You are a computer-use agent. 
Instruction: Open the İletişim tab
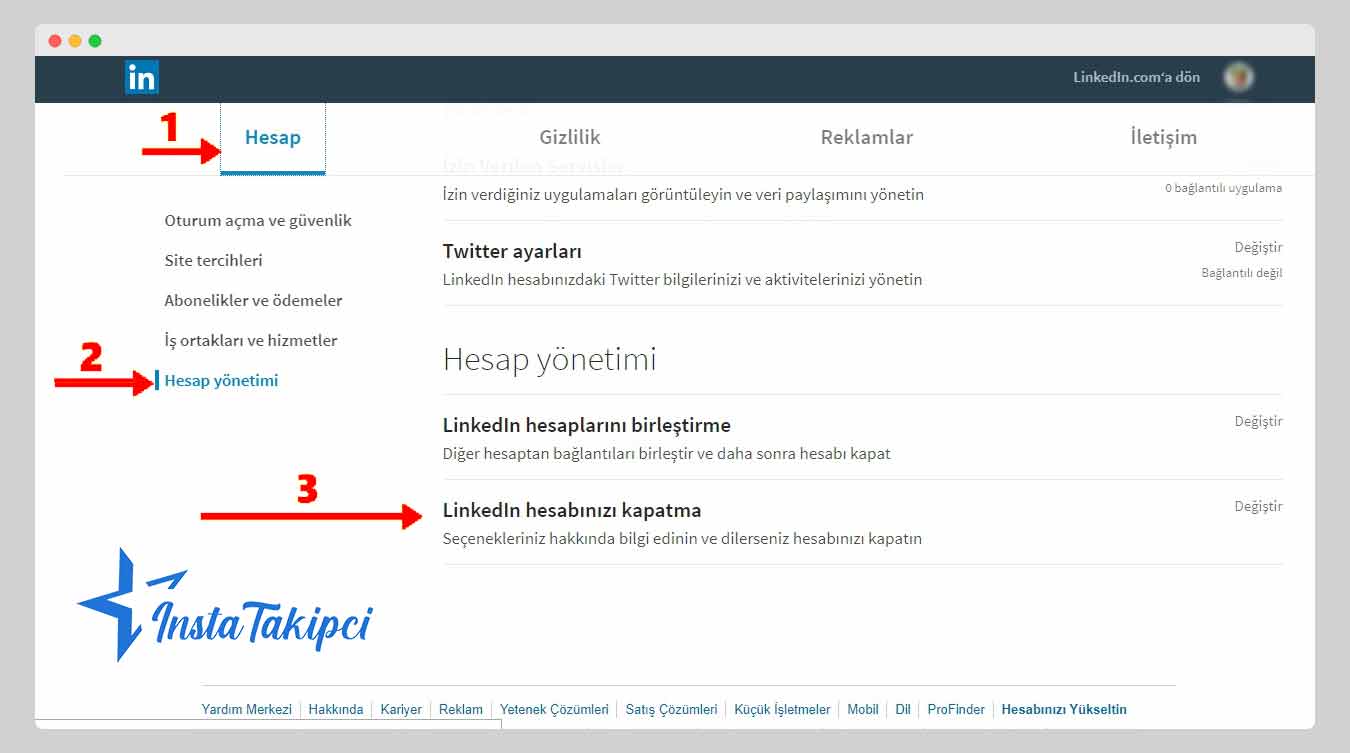(1164, 138)
